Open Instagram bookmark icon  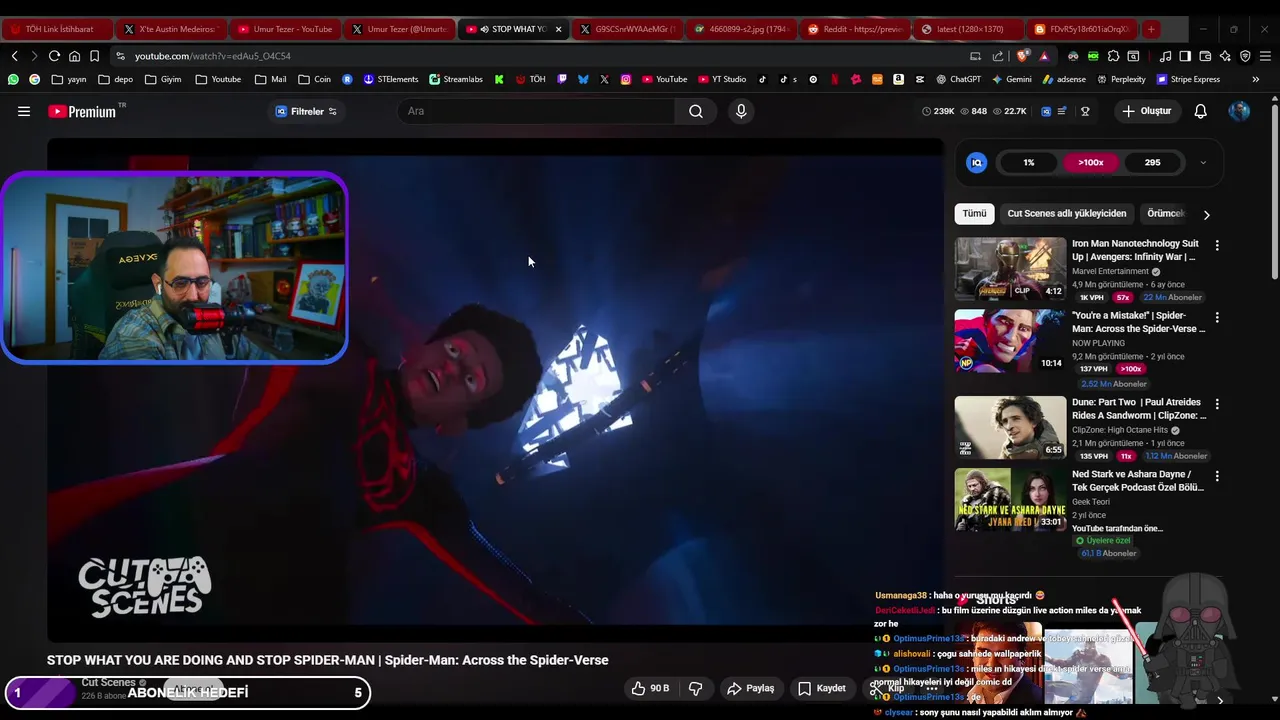[x=626, y=79]
